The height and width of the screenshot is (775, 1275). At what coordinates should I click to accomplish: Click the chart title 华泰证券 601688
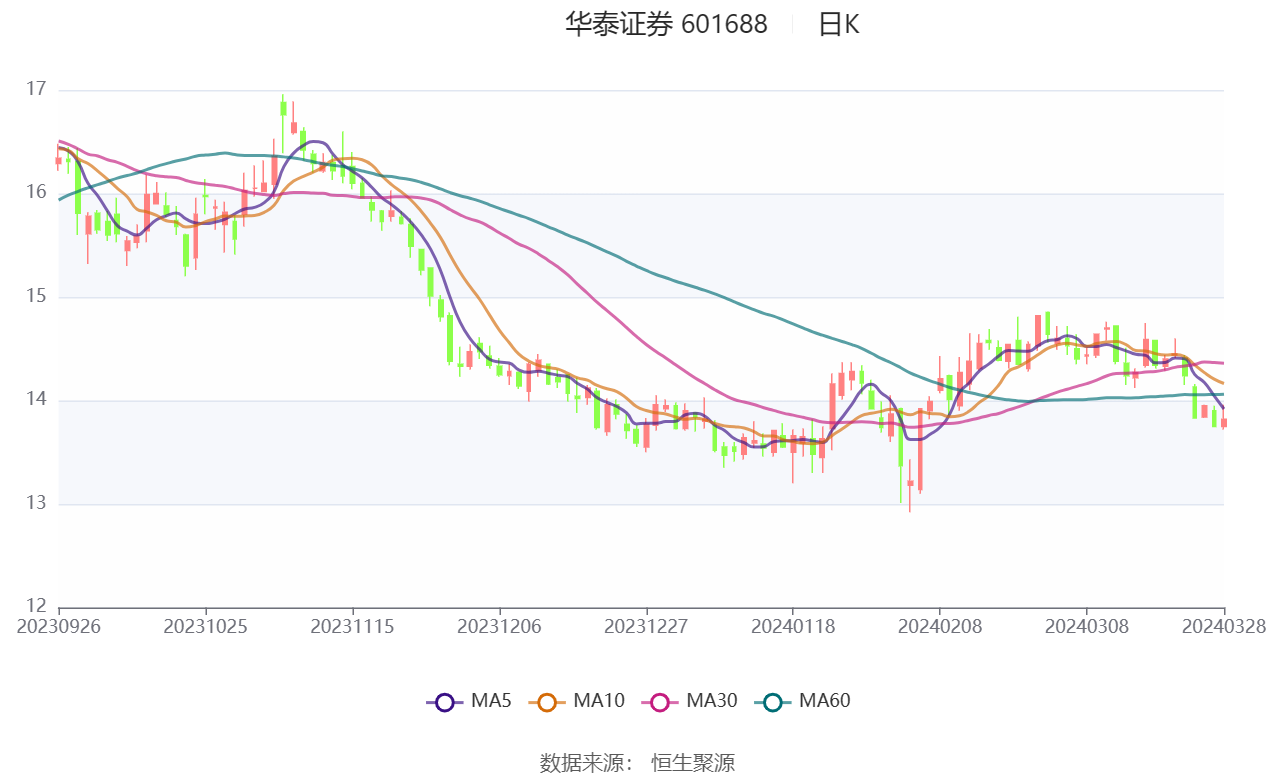[666, 25]
